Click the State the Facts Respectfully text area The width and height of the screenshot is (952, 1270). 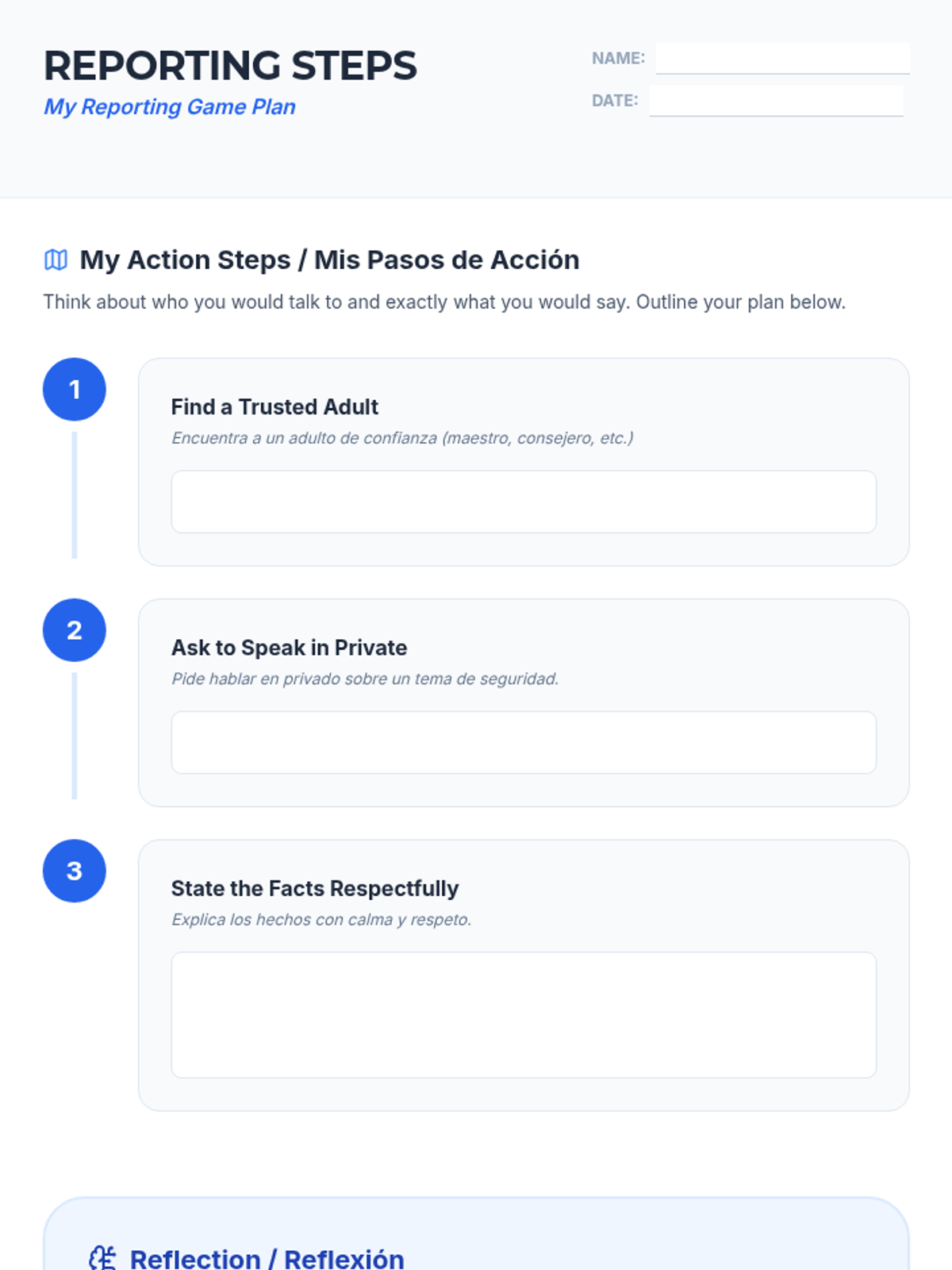(x=524, y=1014)
